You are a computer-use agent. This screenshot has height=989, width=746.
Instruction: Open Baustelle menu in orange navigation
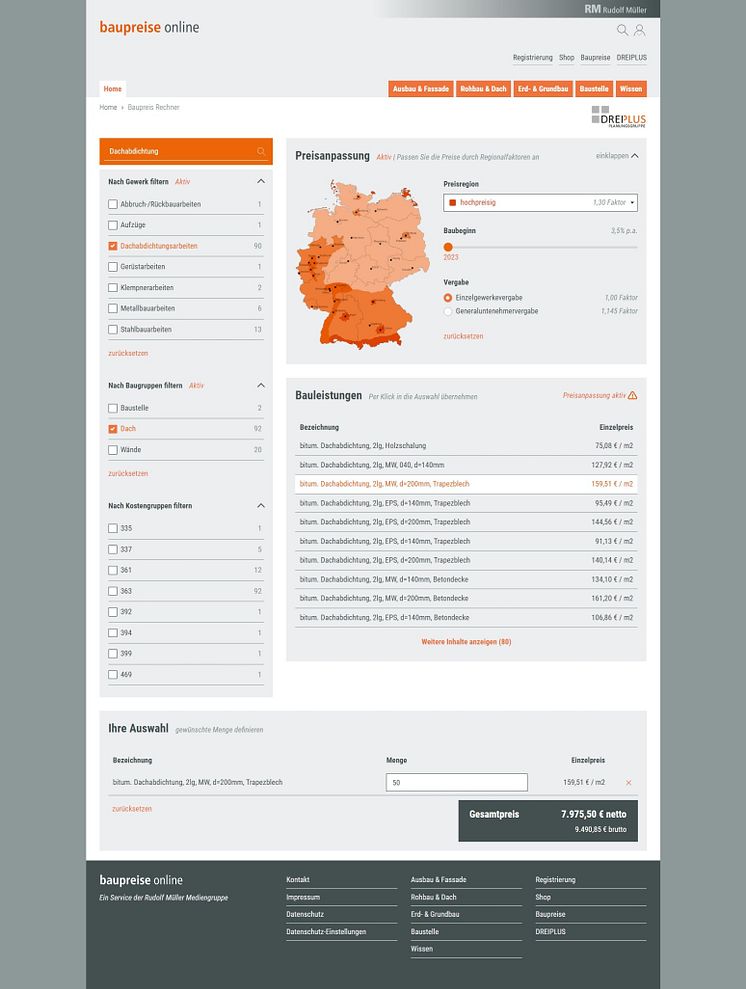594,89
